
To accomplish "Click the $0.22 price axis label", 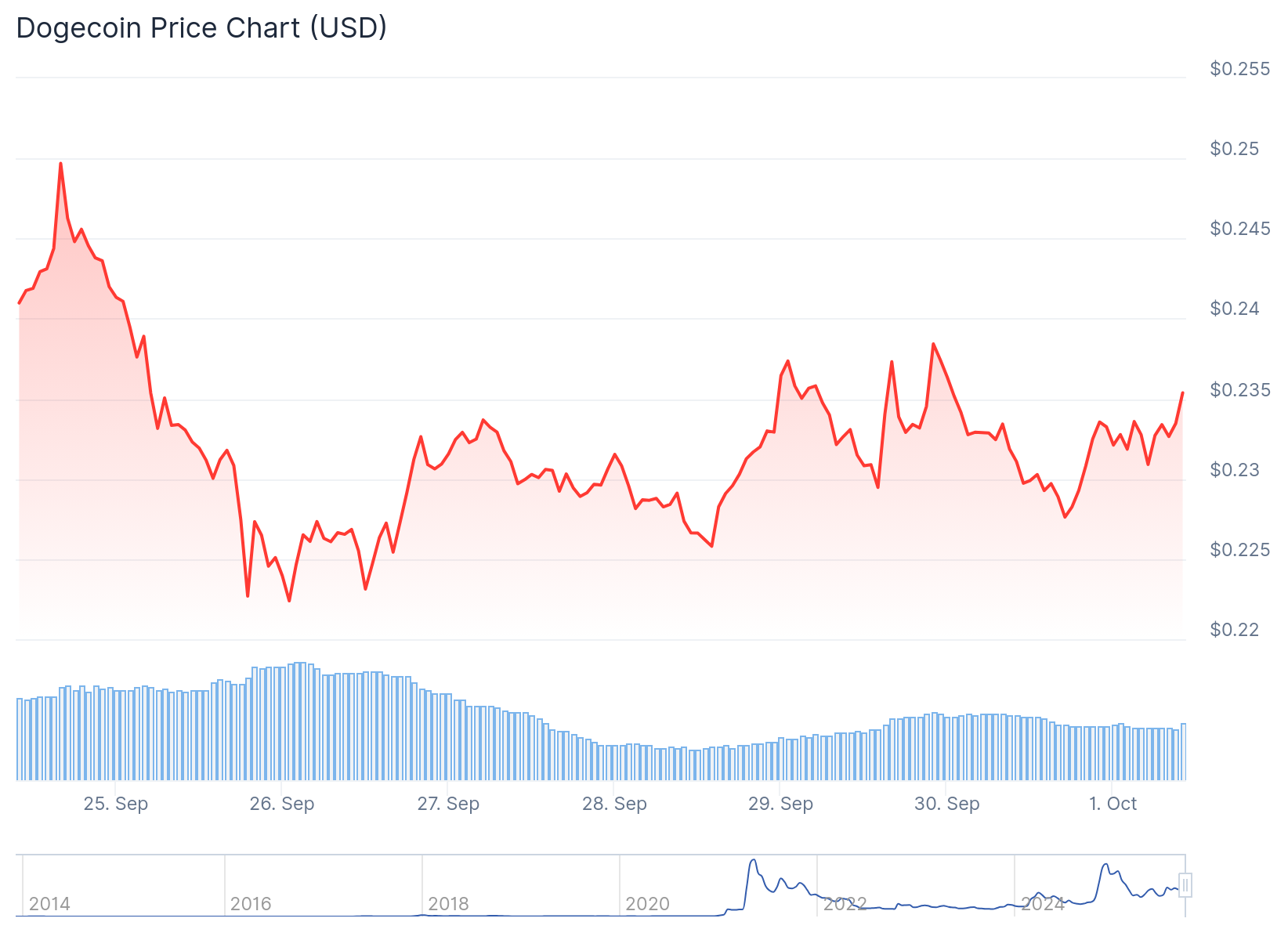I will [1235, 630].
